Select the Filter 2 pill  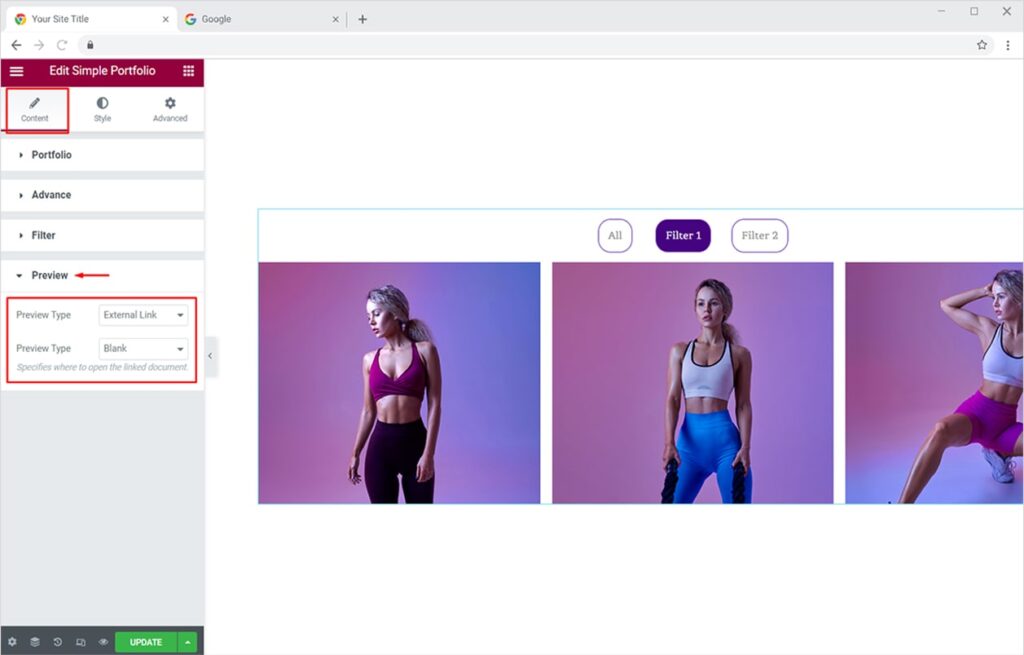click(759, 236)
